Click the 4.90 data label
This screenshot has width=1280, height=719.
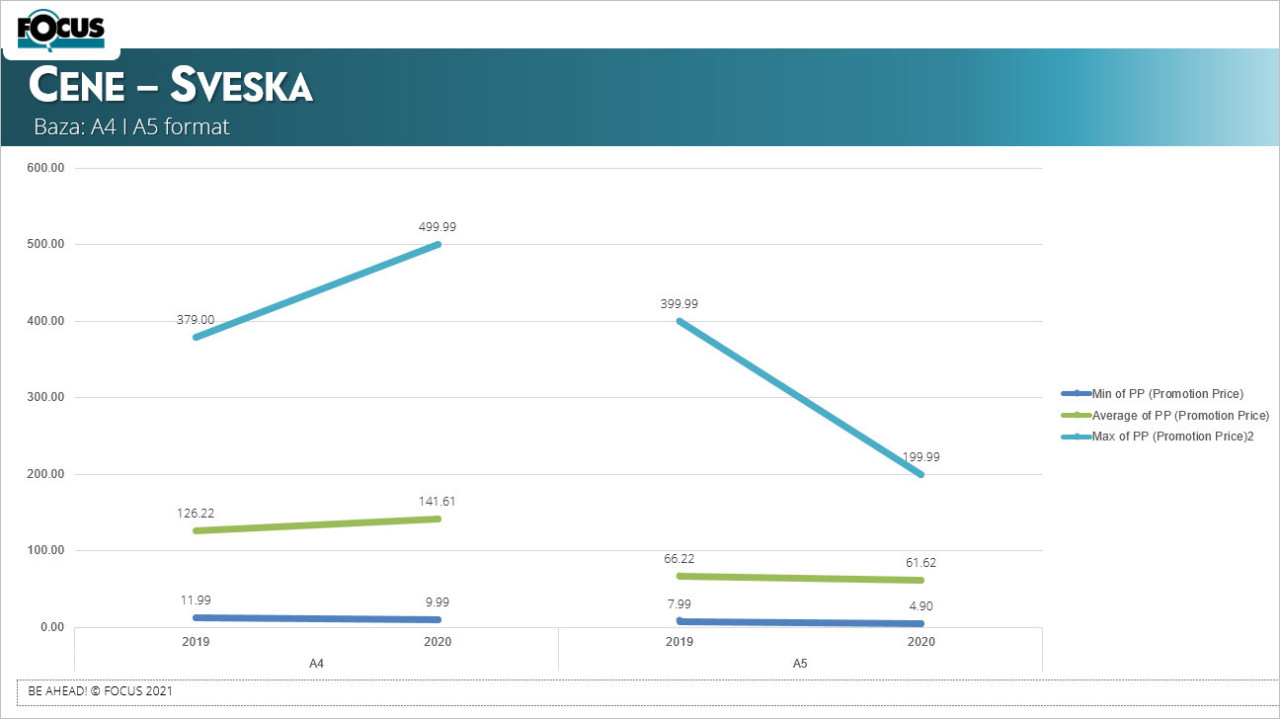920,606
